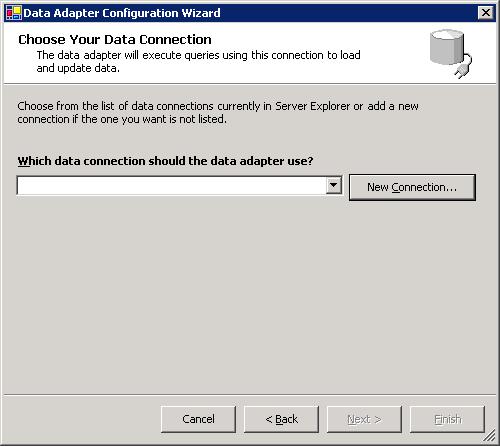Click the wizard application icon in title bar
The image size is (500, 446).
point(14,13)
